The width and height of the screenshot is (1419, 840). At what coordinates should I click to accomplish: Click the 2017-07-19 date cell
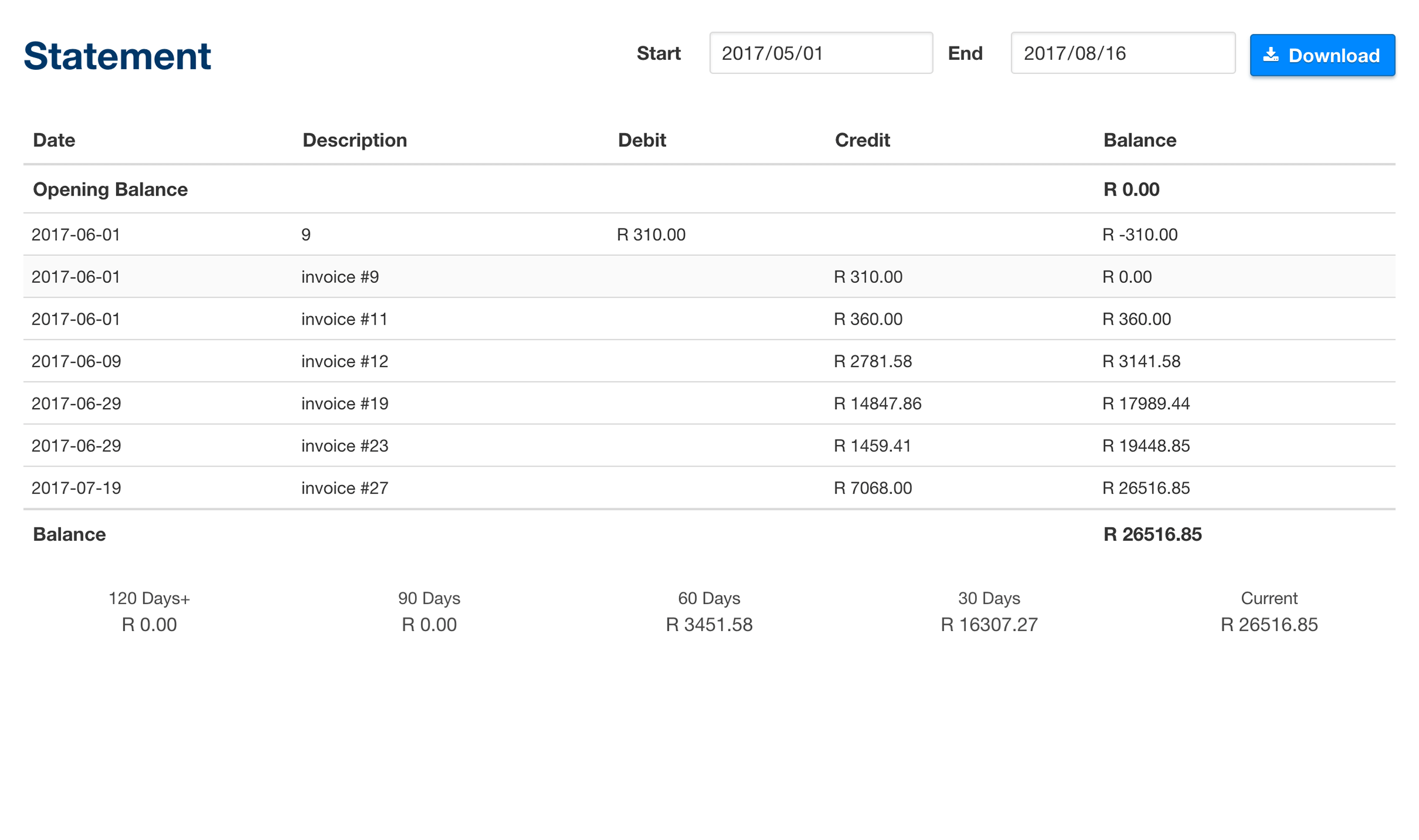[76, 488]
